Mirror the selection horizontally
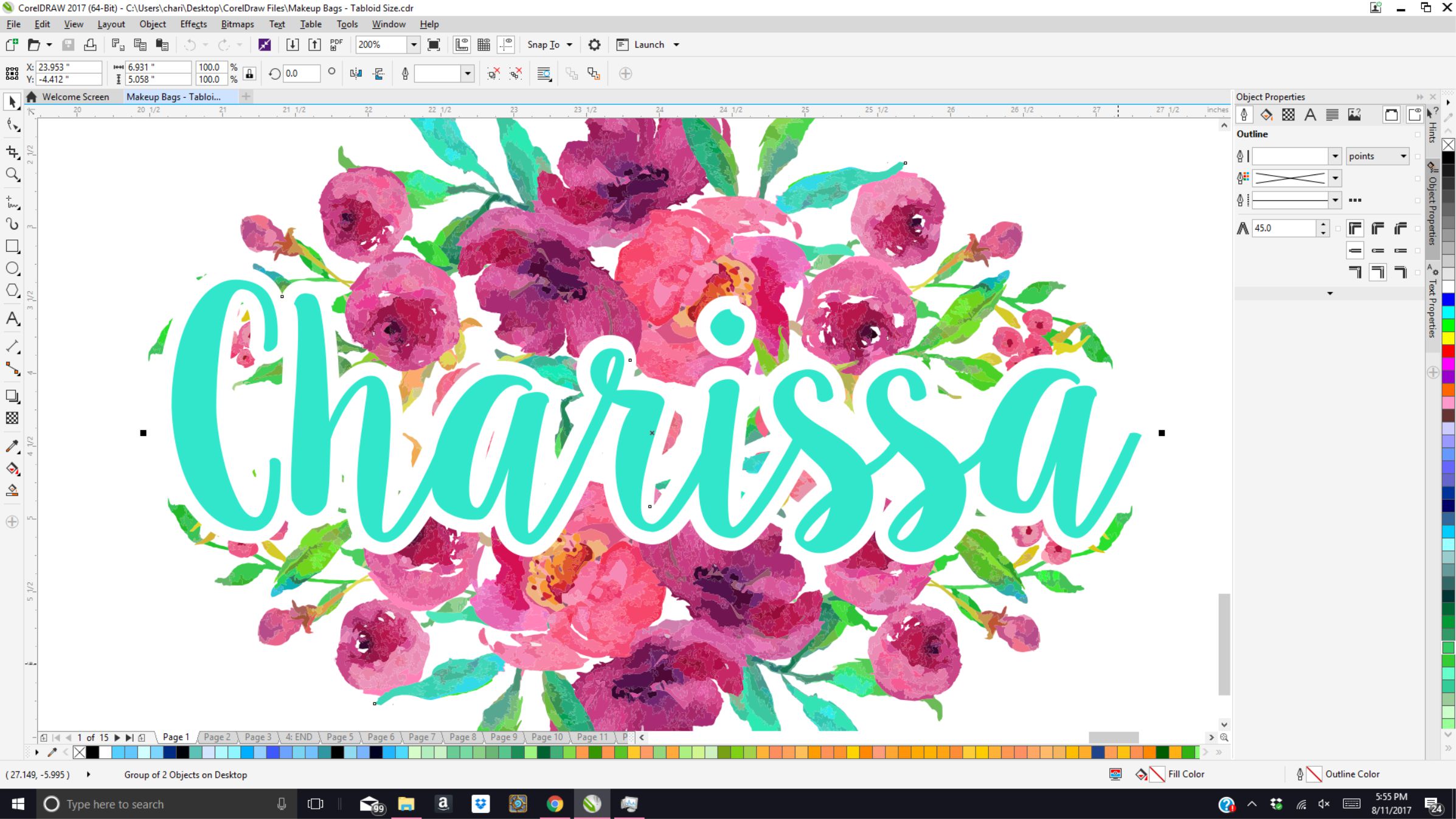 [356, 74]
